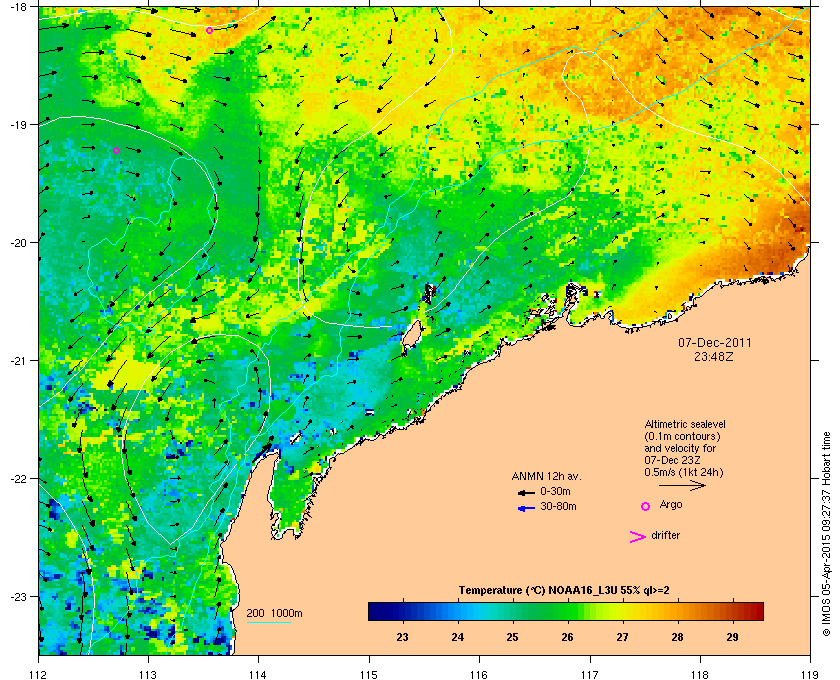Screen dimensions: 840x680
Task: Click the latitude axis label -20
Action: pyautogui.click(x=19, y=242)
